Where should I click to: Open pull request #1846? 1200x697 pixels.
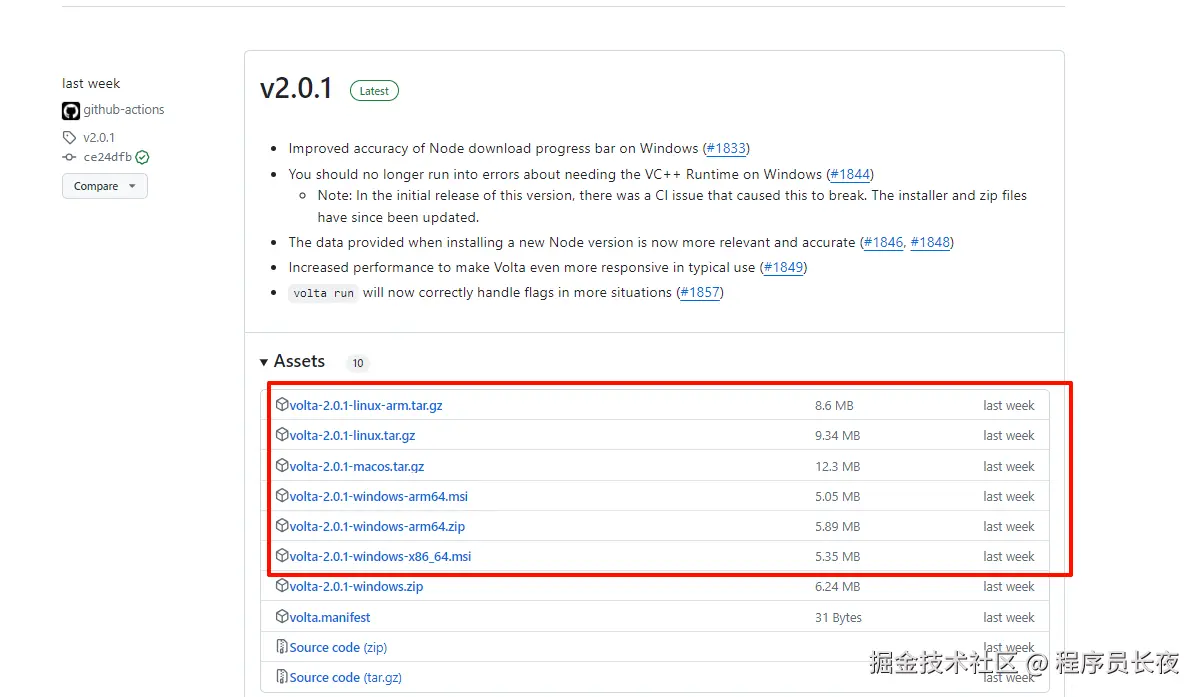(883, 242)
